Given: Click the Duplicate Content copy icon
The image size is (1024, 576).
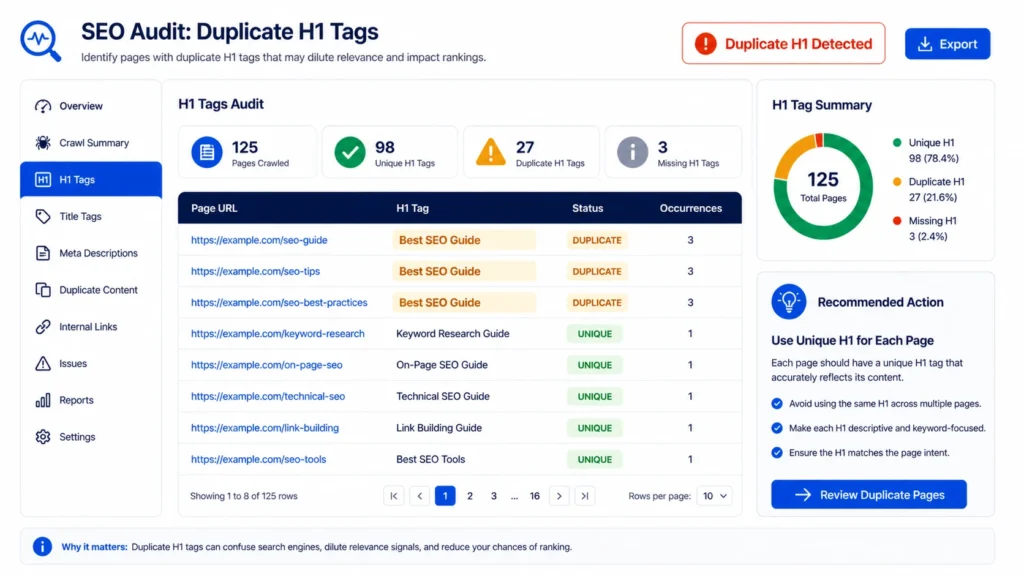Looking at the screenshot, I should [43, 290].
